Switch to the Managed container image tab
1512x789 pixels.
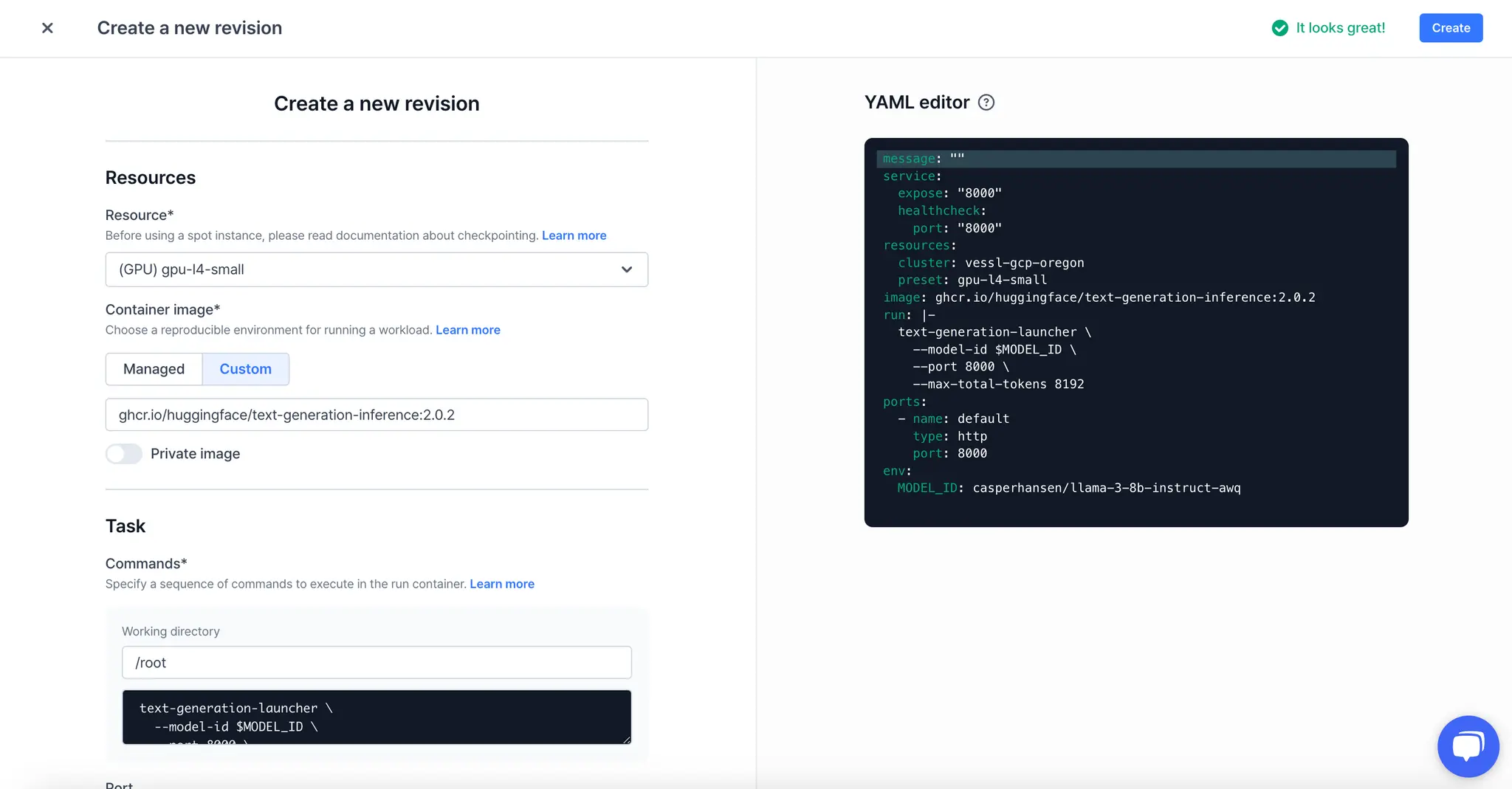pos(154,369)
